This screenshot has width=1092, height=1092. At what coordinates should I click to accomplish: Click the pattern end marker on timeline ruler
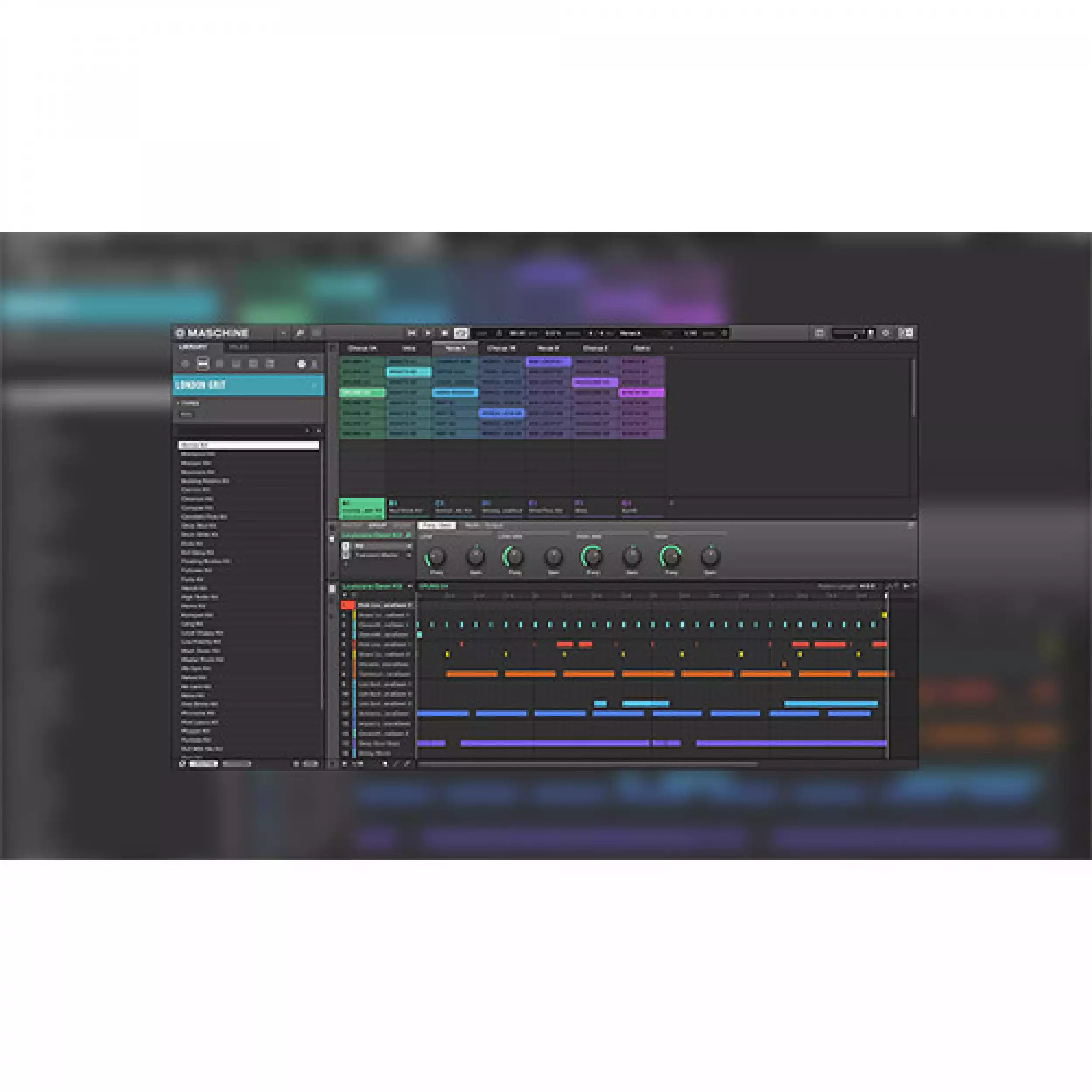click(886, 596)
